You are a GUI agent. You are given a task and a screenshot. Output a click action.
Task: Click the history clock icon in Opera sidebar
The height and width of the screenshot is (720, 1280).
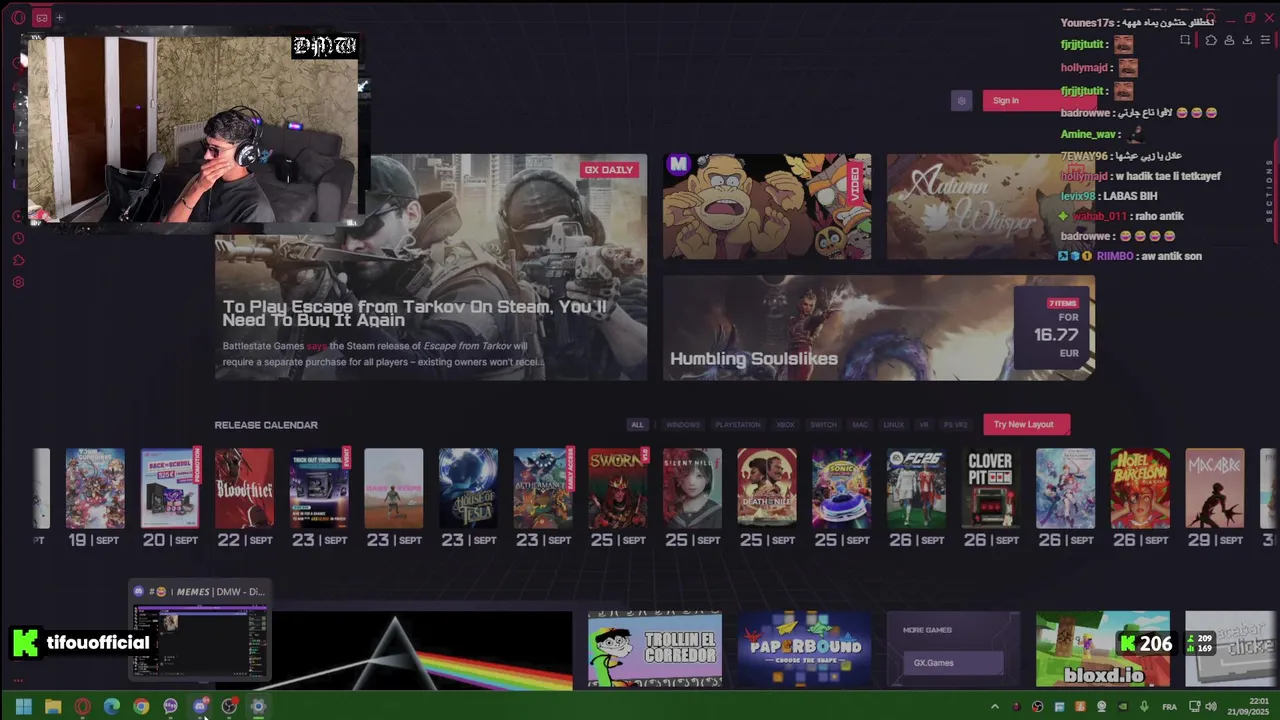[x=18, y=238]
